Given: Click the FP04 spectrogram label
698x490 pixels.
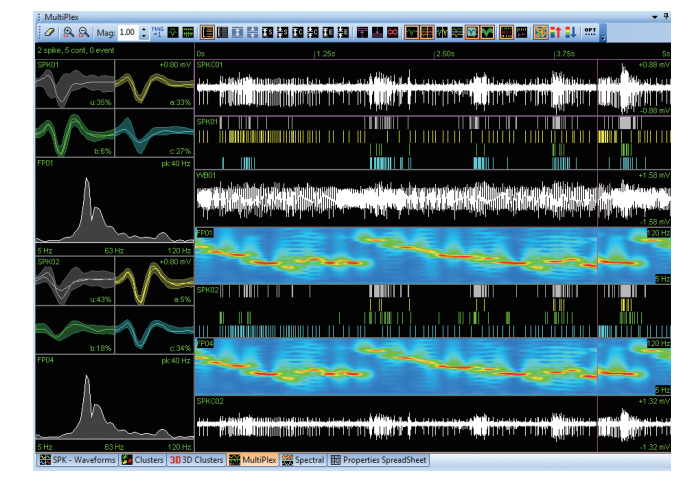Looking at the screenshot, I should pos(205,344).
